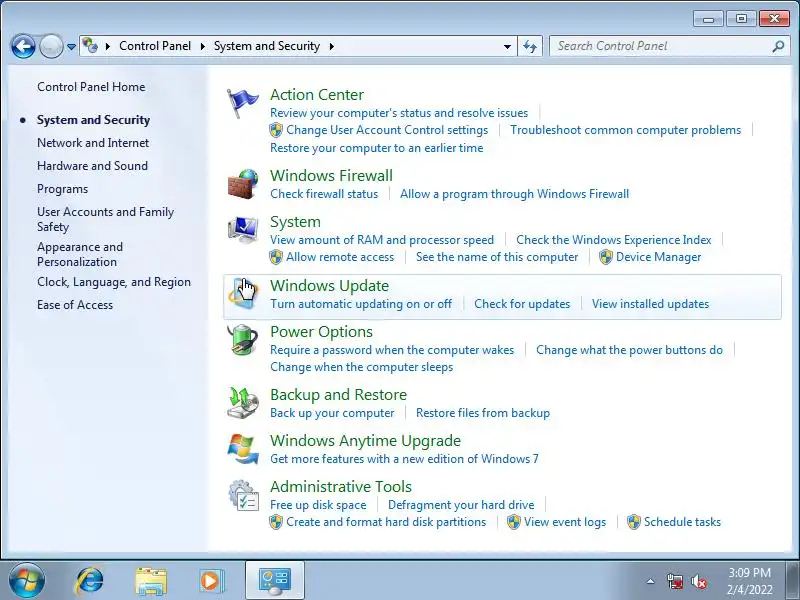This screenshot has height=600, width=800.
Task: Click the taskbar clock showing 3:09 PM
Action: click(x=749, y=581)
